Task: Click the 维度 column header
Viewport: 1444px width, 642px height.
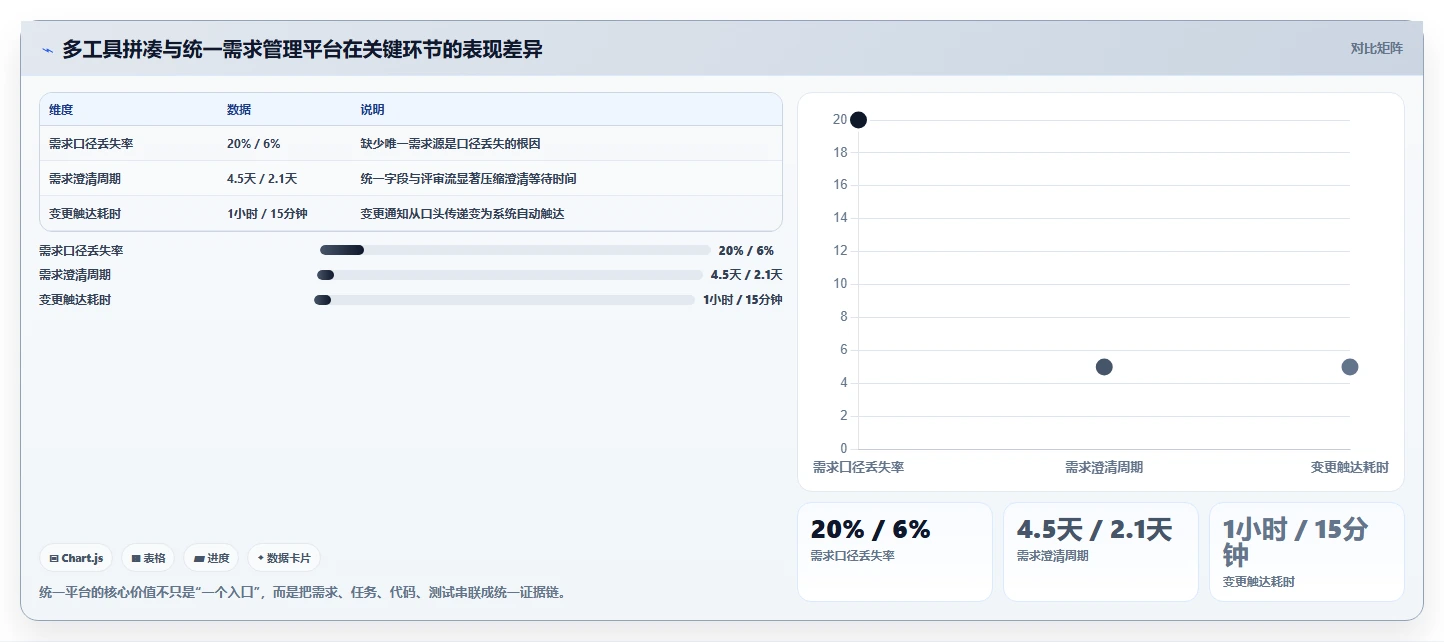Action: pyautogui.click(x=61, y=110)
